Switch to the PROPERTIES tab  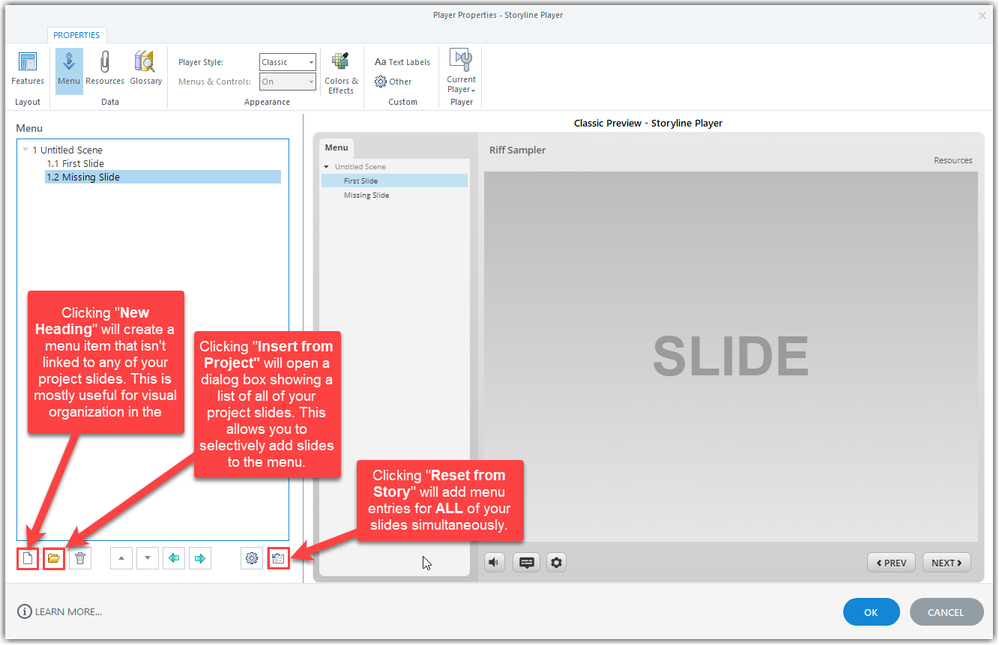coord(76,35)
